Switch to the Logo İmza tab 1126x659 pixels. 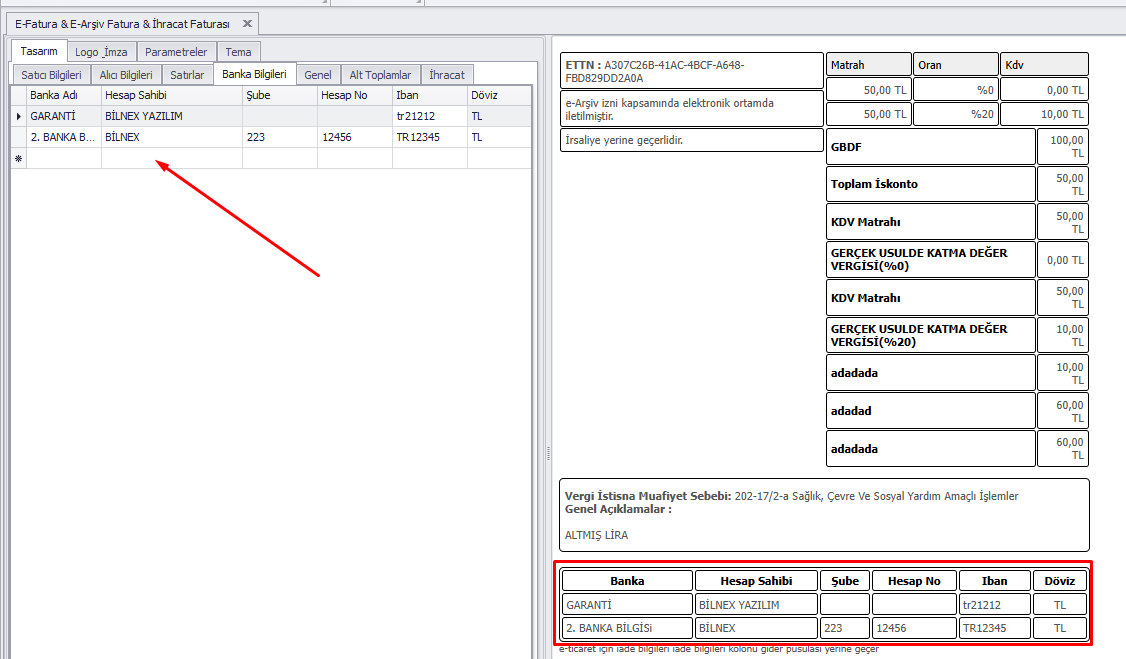tap(101, 52)
